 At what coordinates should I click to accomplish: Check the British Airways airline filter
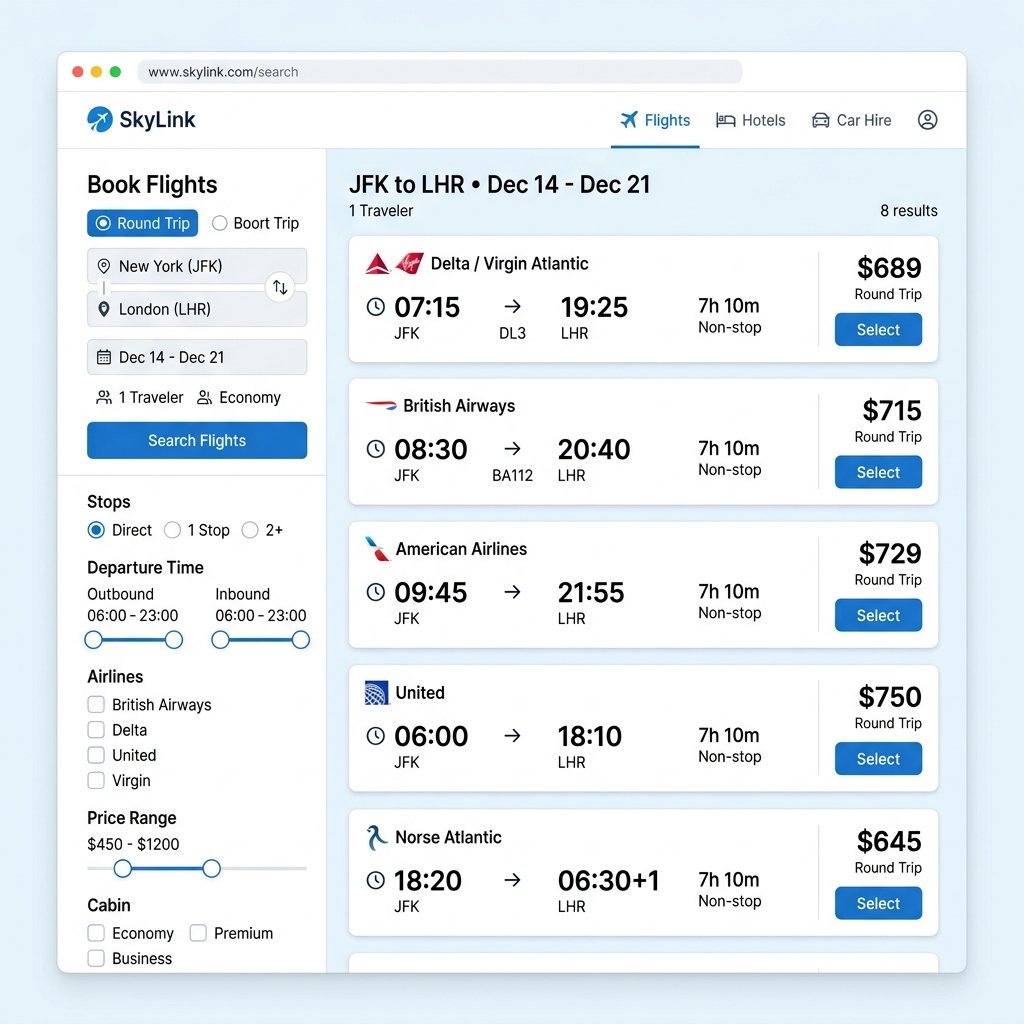[x=96, y=705]
